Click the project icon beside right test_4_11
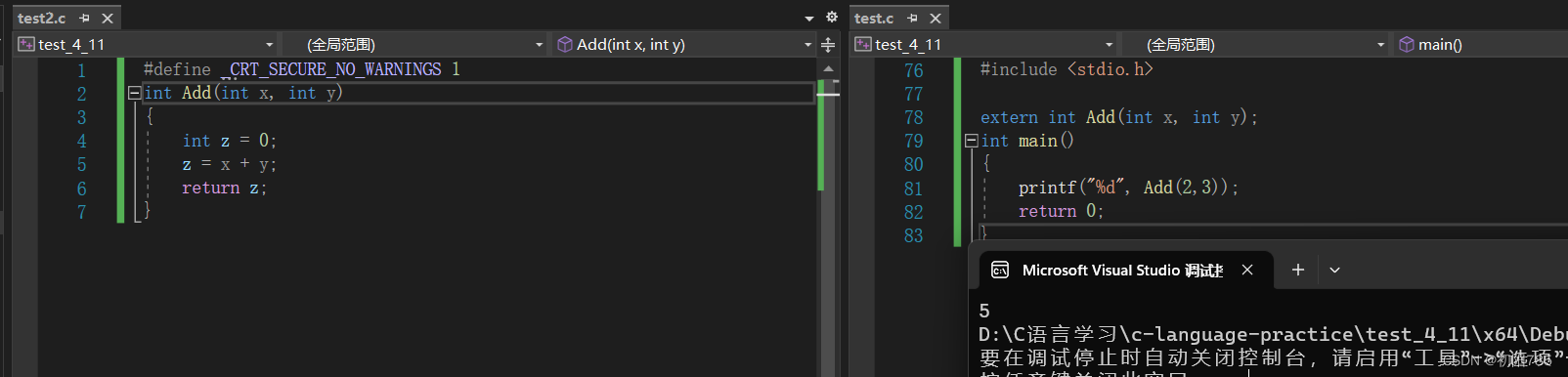1568x377 pixels. (x=863, y=44)
